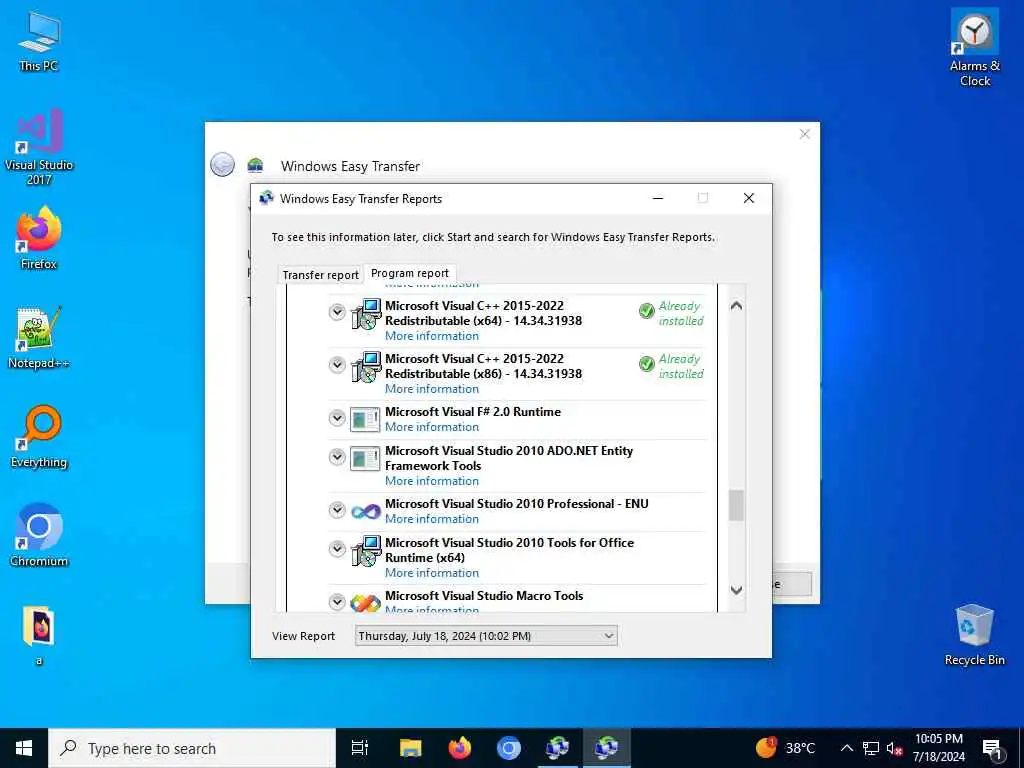Open More information for ADO.NET Entity Framework Tools

coord(432,481)
